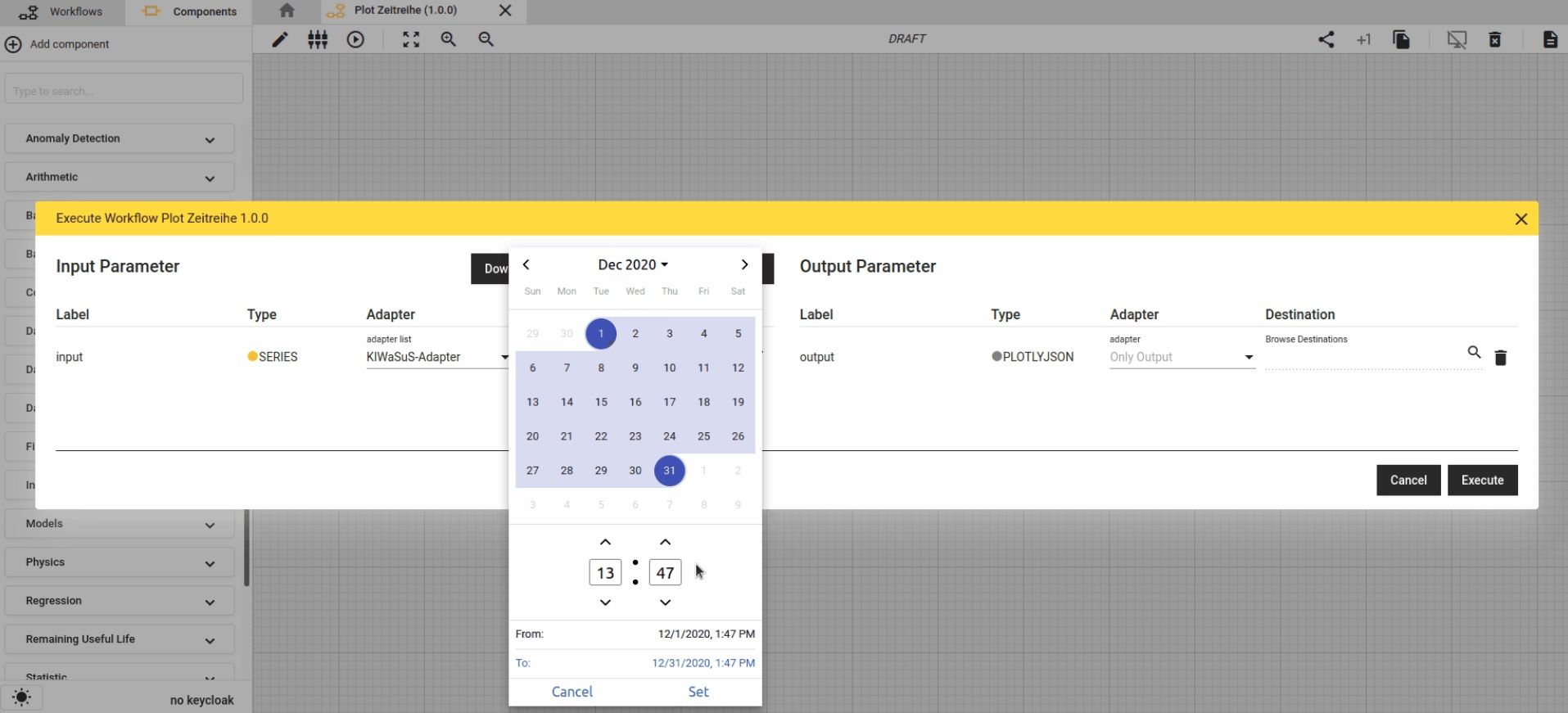Click the hour input field showing 13
Screen dimensions: 1568x713
(x=605, y=573)
